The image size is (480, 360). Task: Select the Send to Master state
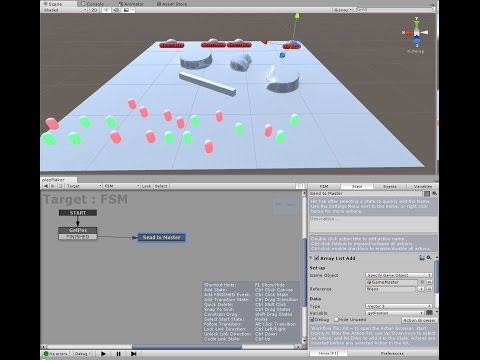[x=162, y=237]
